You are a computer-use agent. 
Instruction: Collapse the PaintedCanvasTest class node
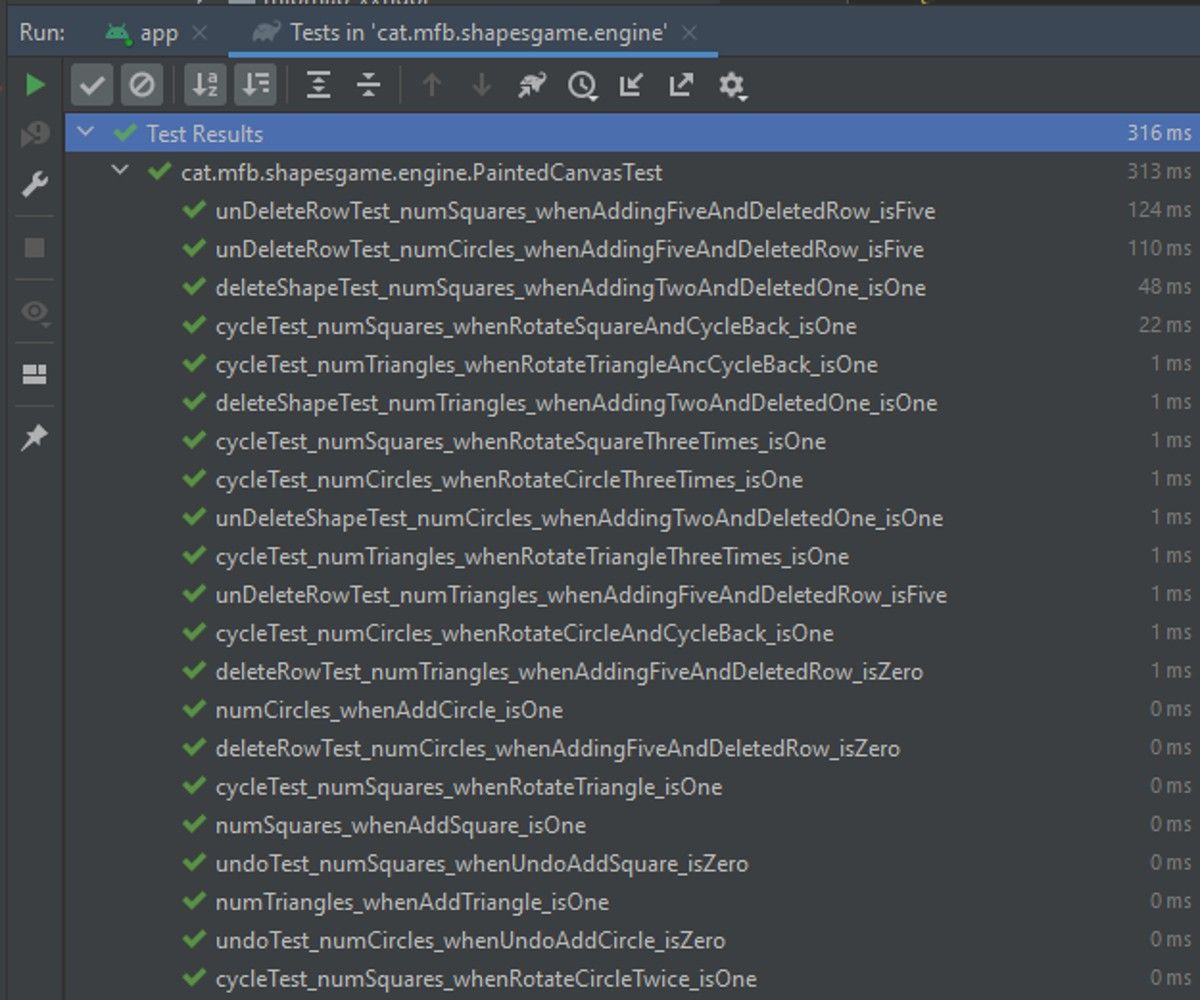click(120, 172)
